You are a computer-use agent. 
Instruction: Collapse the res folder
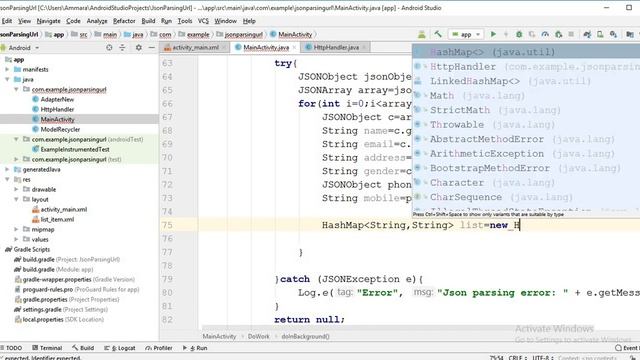click(7, 179)
